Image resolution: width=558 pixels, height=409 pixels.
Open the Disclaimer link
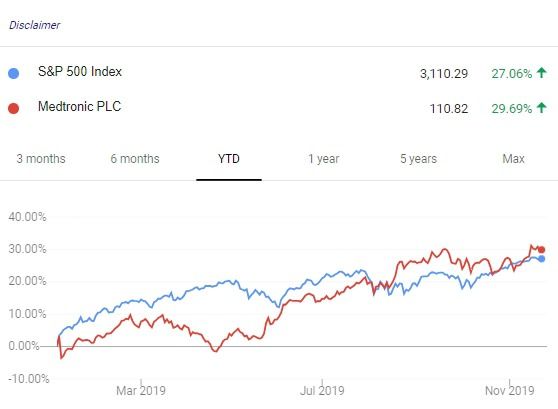tap(35, 25)
